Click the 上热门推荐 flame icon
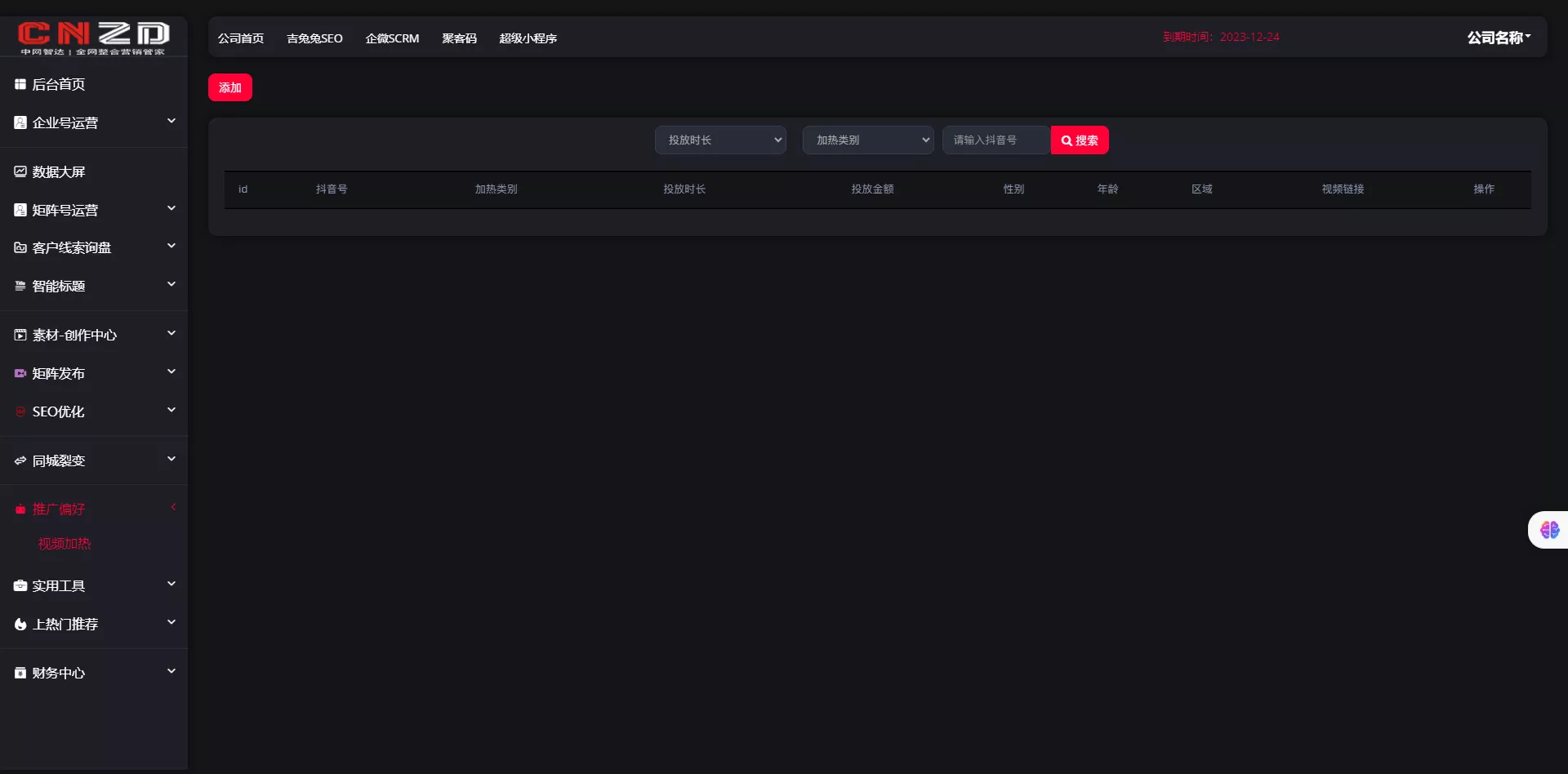The image size is (1568, 774). pyautogui.click(x=20, y=624)
